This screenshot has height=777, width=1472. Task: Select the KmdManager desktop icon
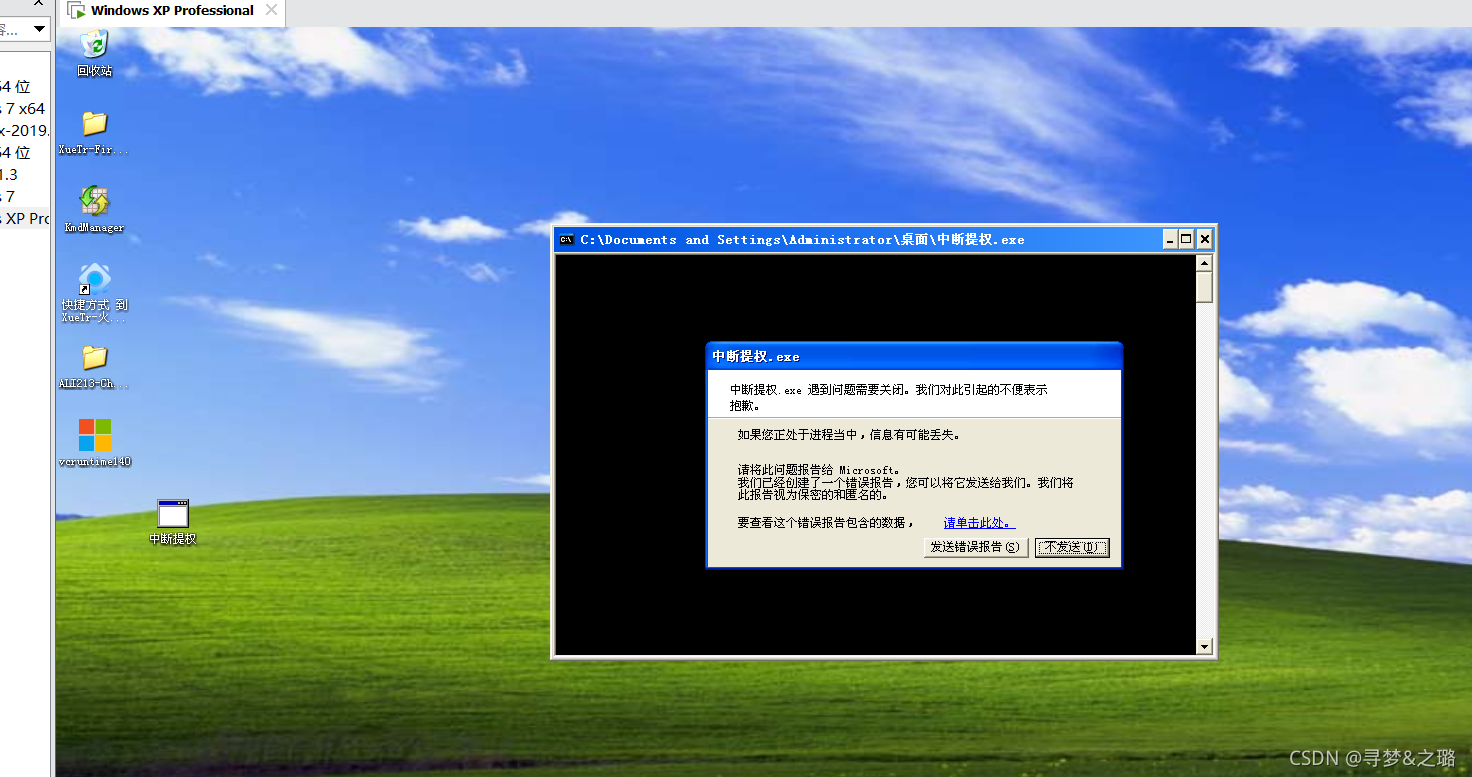point(94,209)
